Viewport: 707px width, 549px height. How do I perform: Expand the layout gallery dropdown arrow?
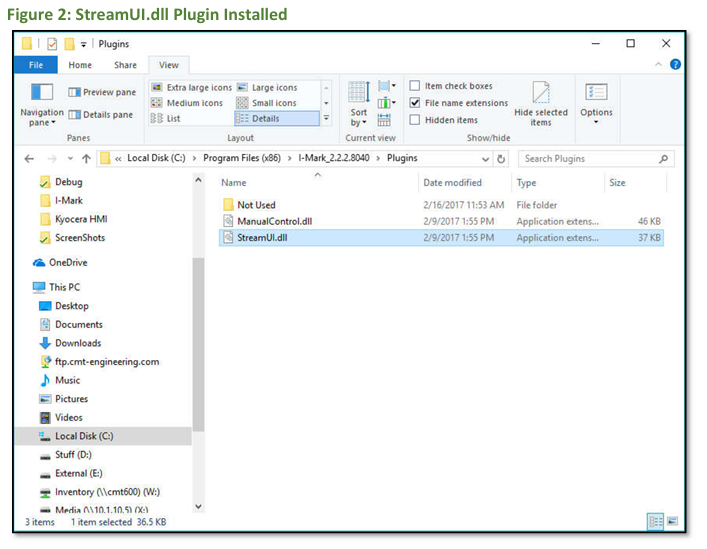tap(325, 118)
